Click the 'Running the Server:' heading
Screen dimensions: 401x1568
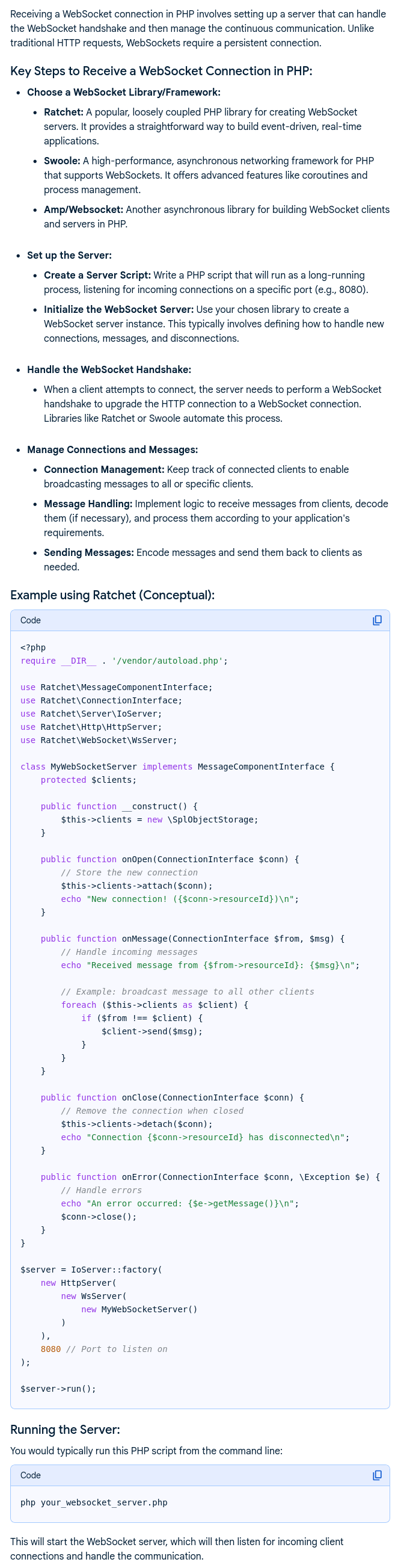tap(65, 1429)
